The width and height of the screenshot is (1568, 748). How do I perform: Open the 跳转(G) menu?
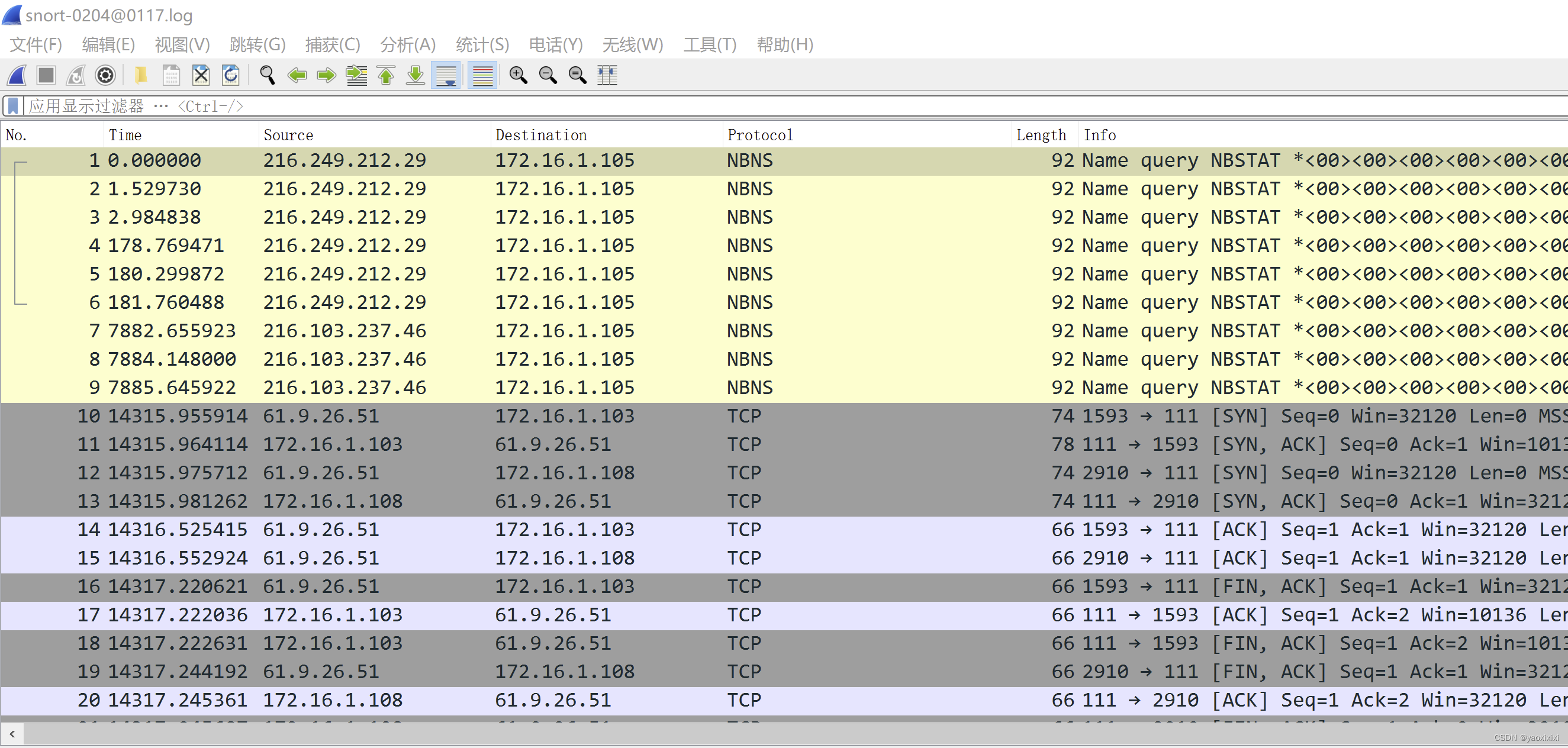point(257,44)
